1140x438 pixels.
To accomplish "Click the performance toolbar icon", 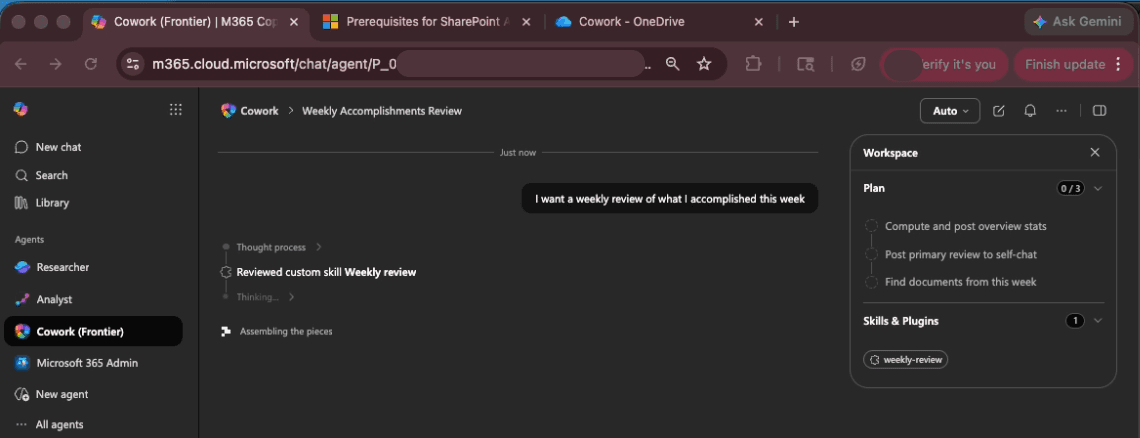I will pos(858,64).
